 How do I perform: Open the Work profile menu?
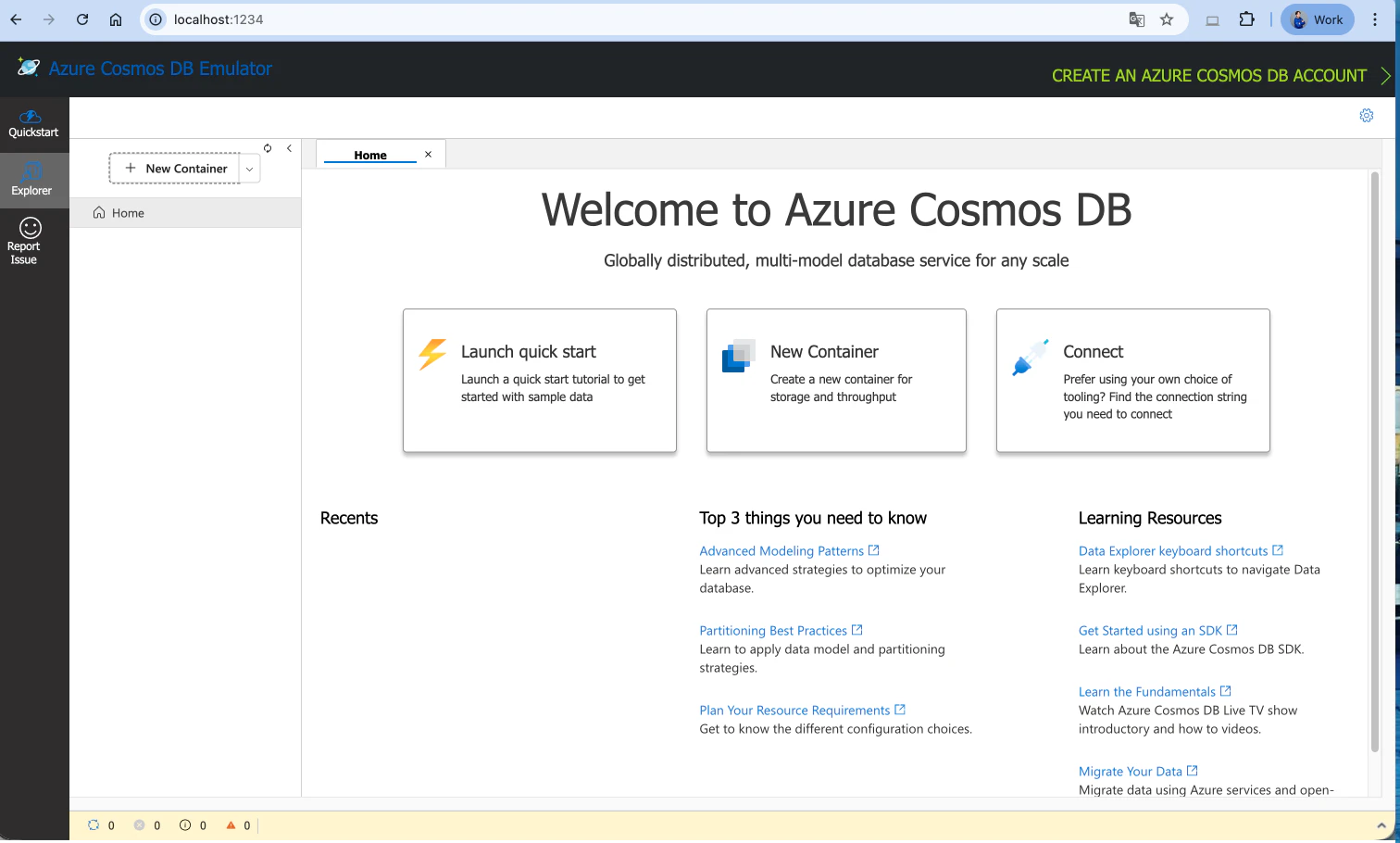(1318, 19)
